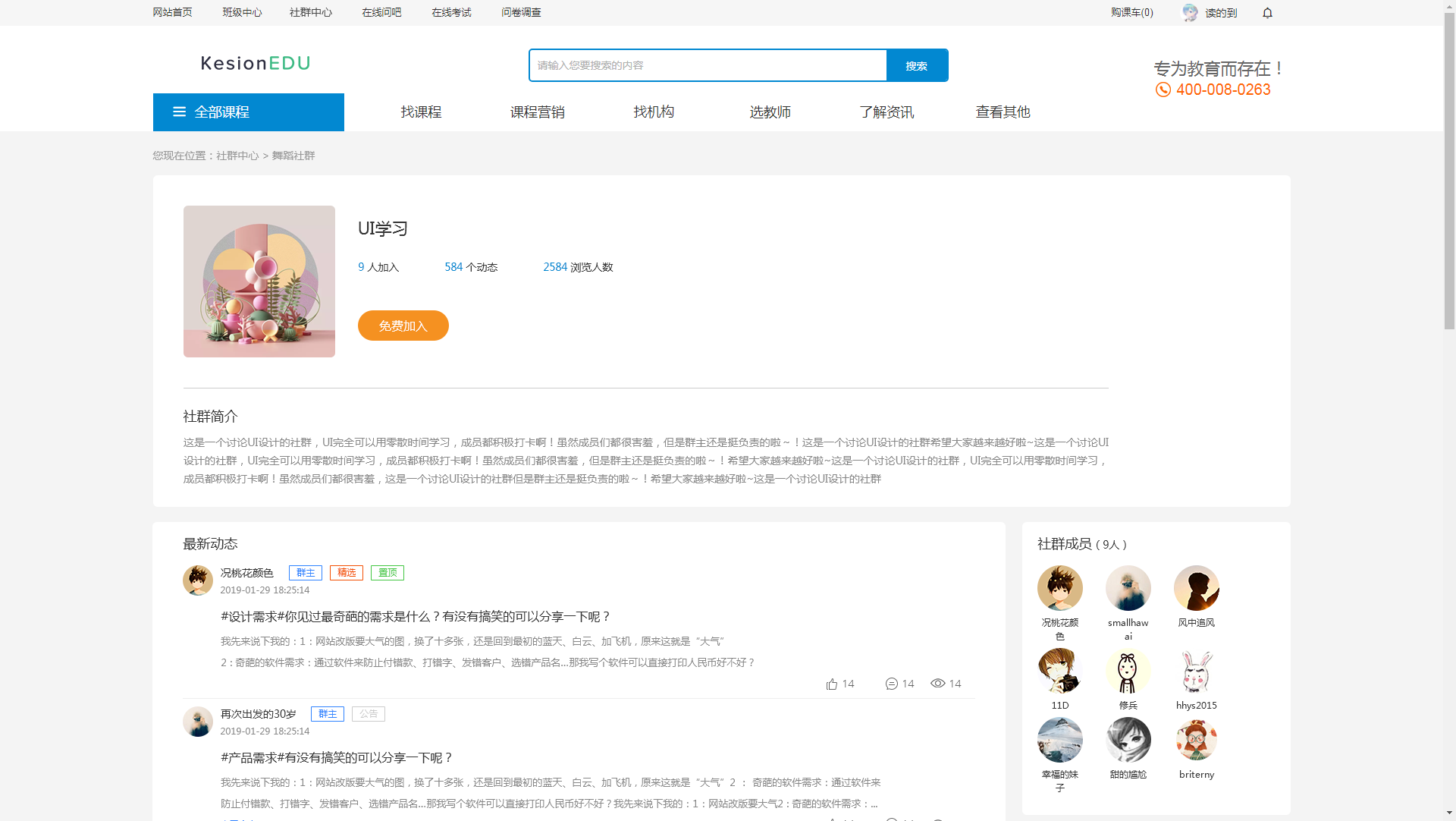Click the orange phone icon

point(1163,90)
